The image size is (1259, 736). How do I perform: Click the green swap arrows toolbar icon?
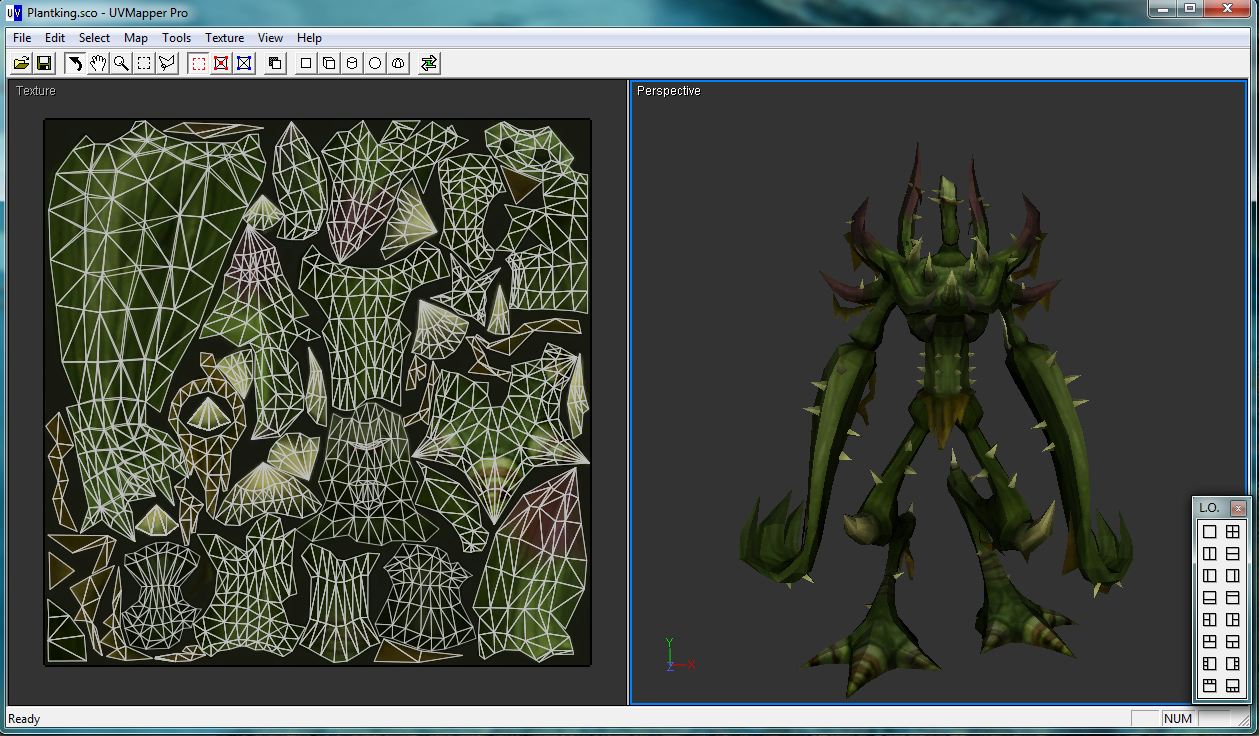pyautogui.click(x=428, y=63)
